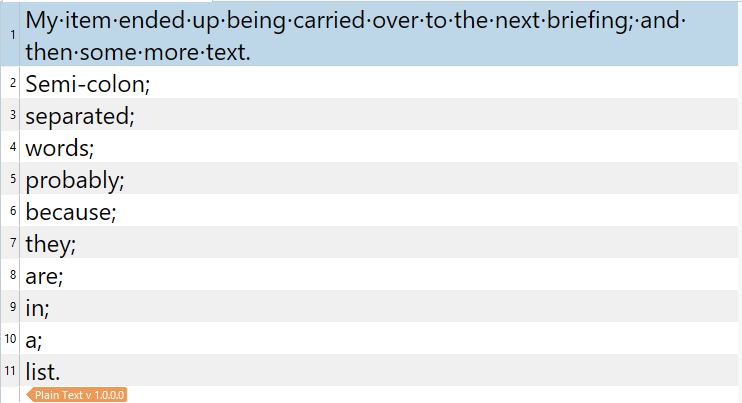
Task: Place cursor in the 'they;' row
Action: (51, 244)
